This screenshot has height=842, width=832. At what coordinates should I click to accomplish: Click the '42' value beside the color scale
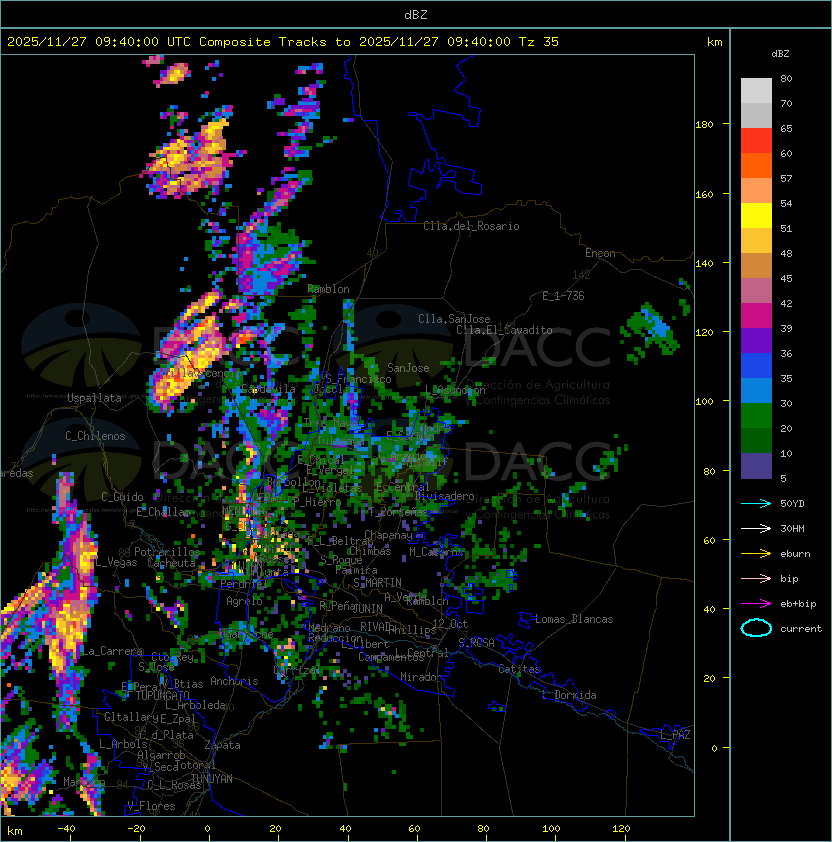click(x=786, y=303)
